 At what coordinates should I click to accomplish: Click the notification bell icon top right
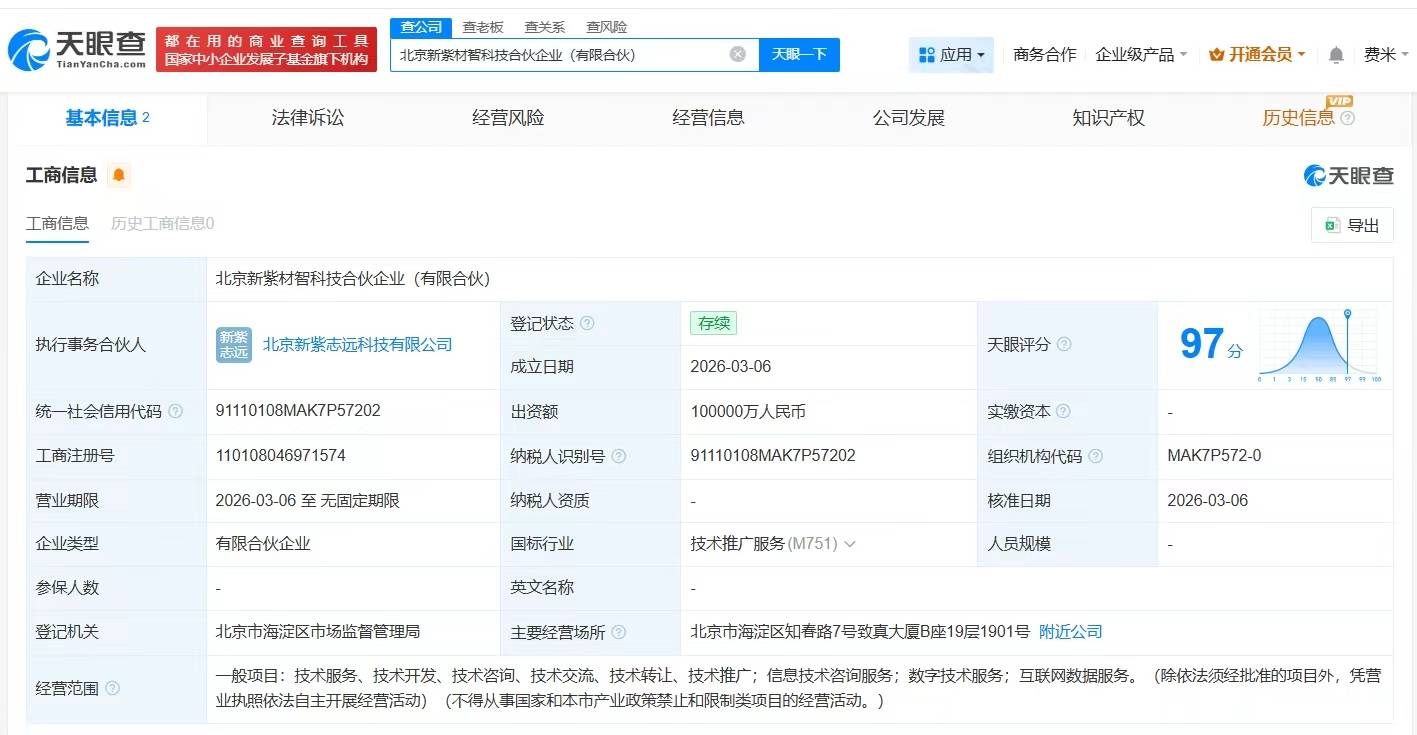pyautogui.click(x=1335, y=55)
